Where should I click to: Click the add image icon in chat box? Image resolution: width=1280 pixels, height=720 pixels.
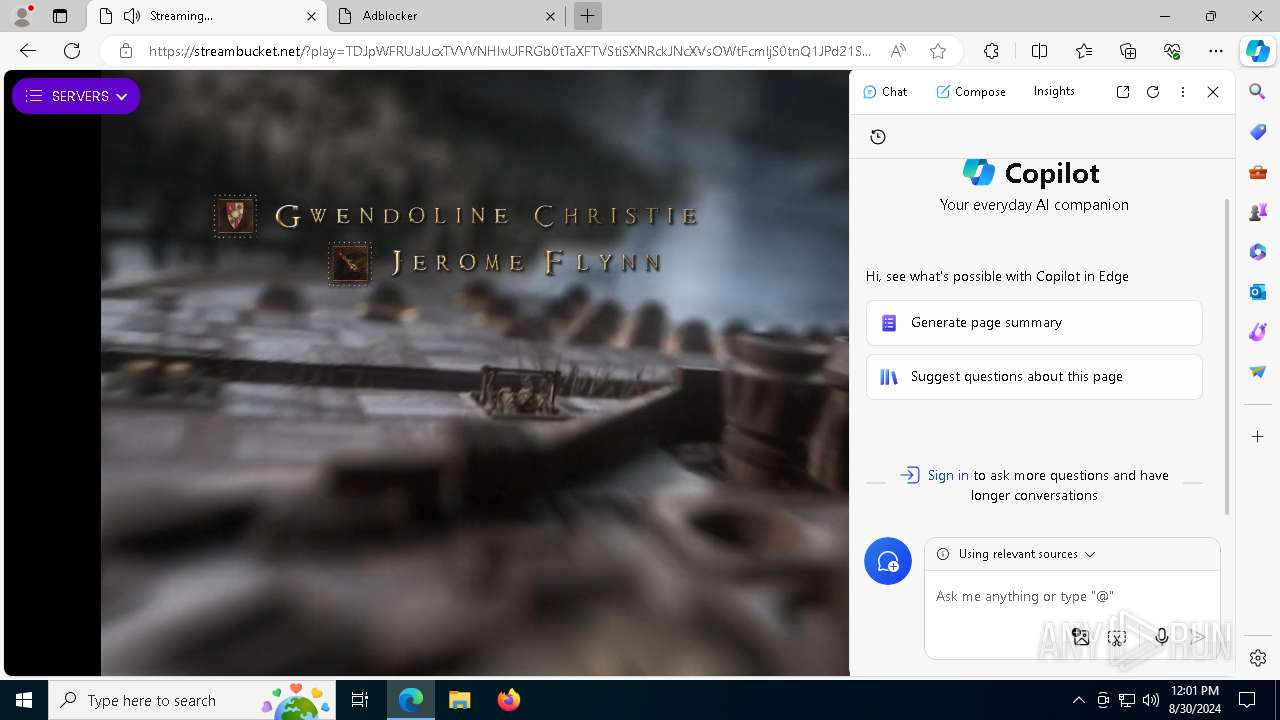[x=1081, y=637]
